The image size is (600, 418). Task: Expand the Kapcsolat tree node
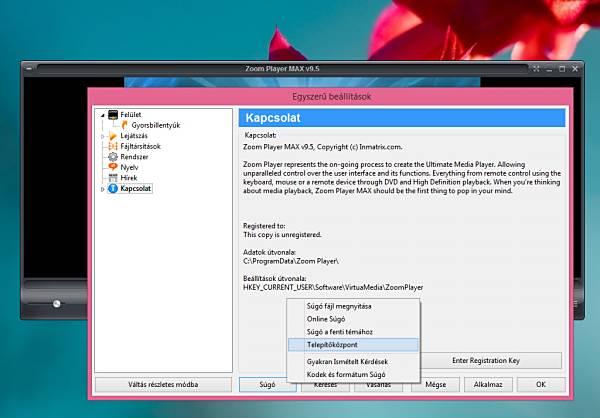pos(103,189)
